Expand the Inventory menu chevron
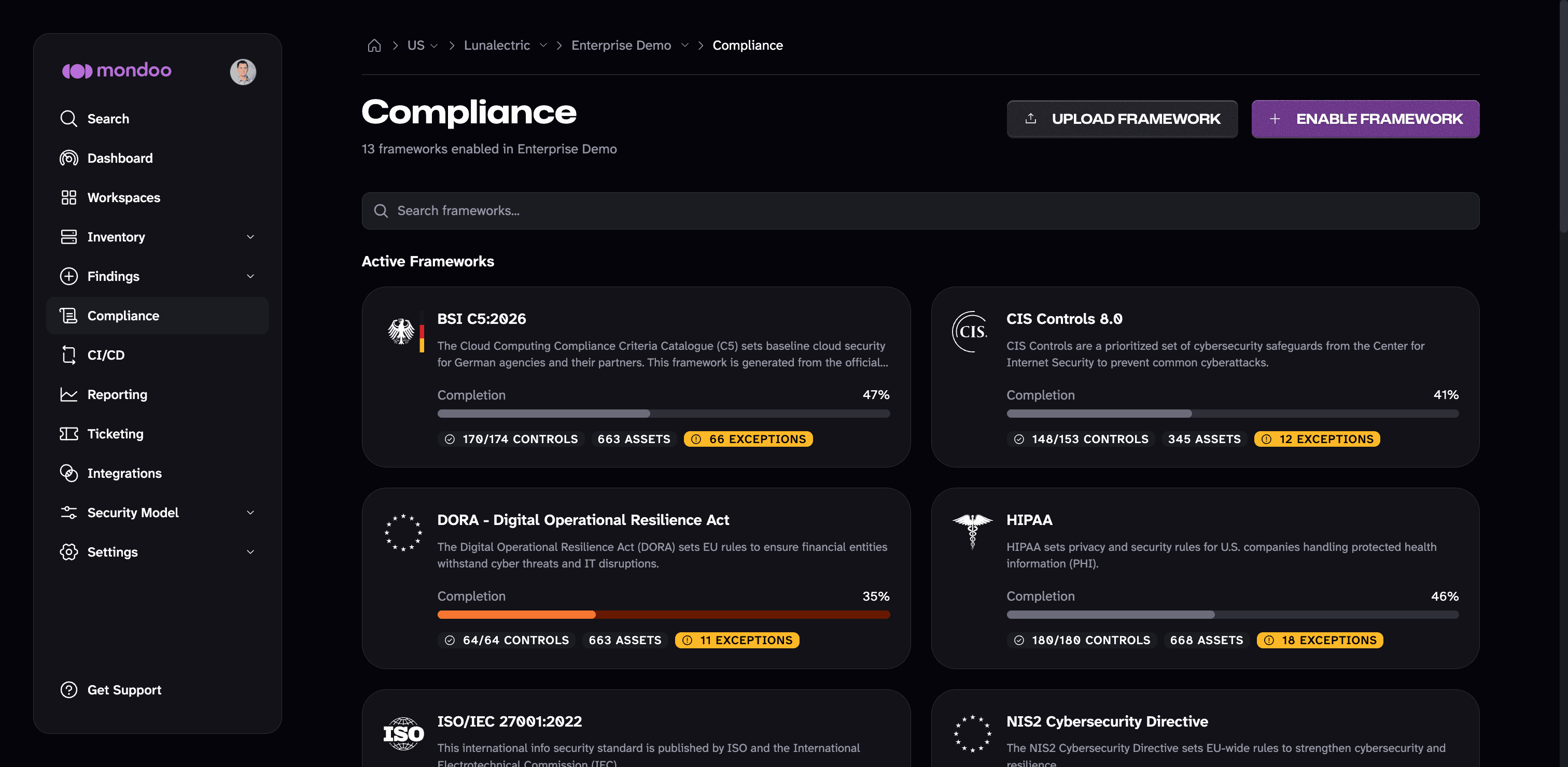This screenshot has height=767, width=1568. [250, 237]
